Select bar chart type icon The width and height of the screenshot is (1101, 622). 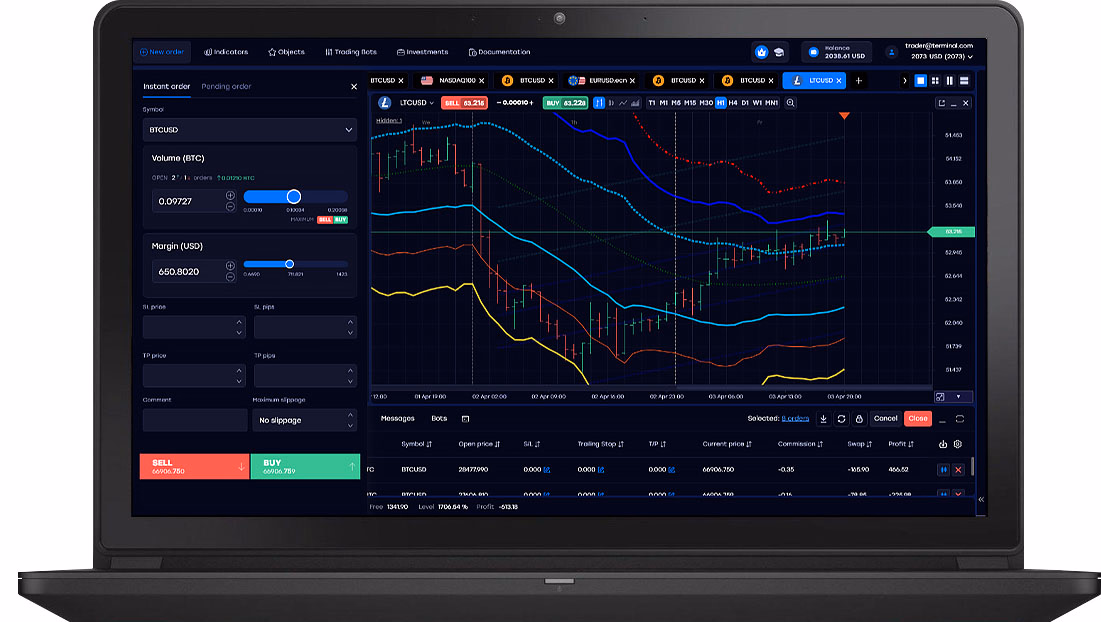599,102
